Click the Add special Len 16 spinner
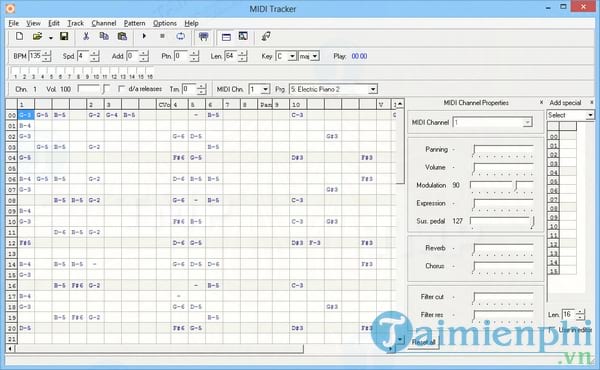600x370 pixels. [x=580, y=315]
